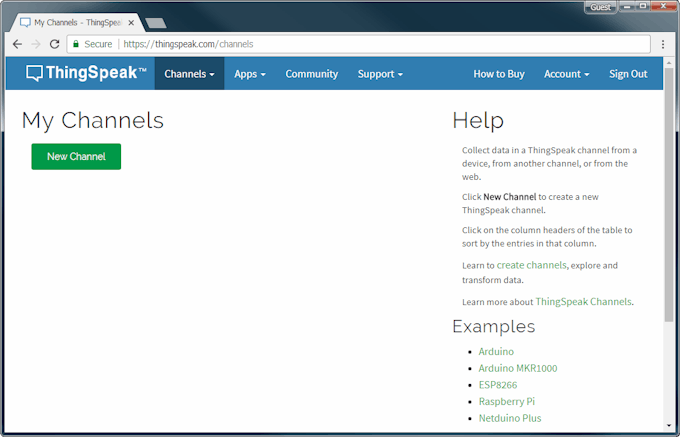680x437 pixels.
Task: Click the My Channels heading
Action: coord(93,121)
